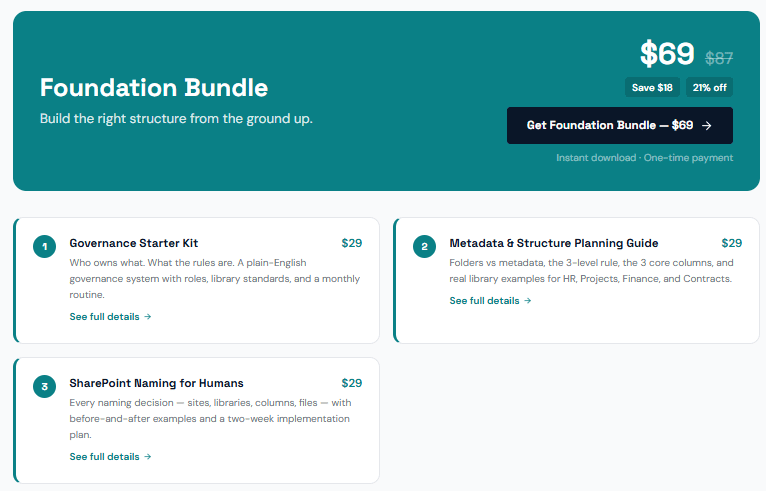Click the crossed-out $87 original price
766x491 pixels.
click(x=720, y=59)
